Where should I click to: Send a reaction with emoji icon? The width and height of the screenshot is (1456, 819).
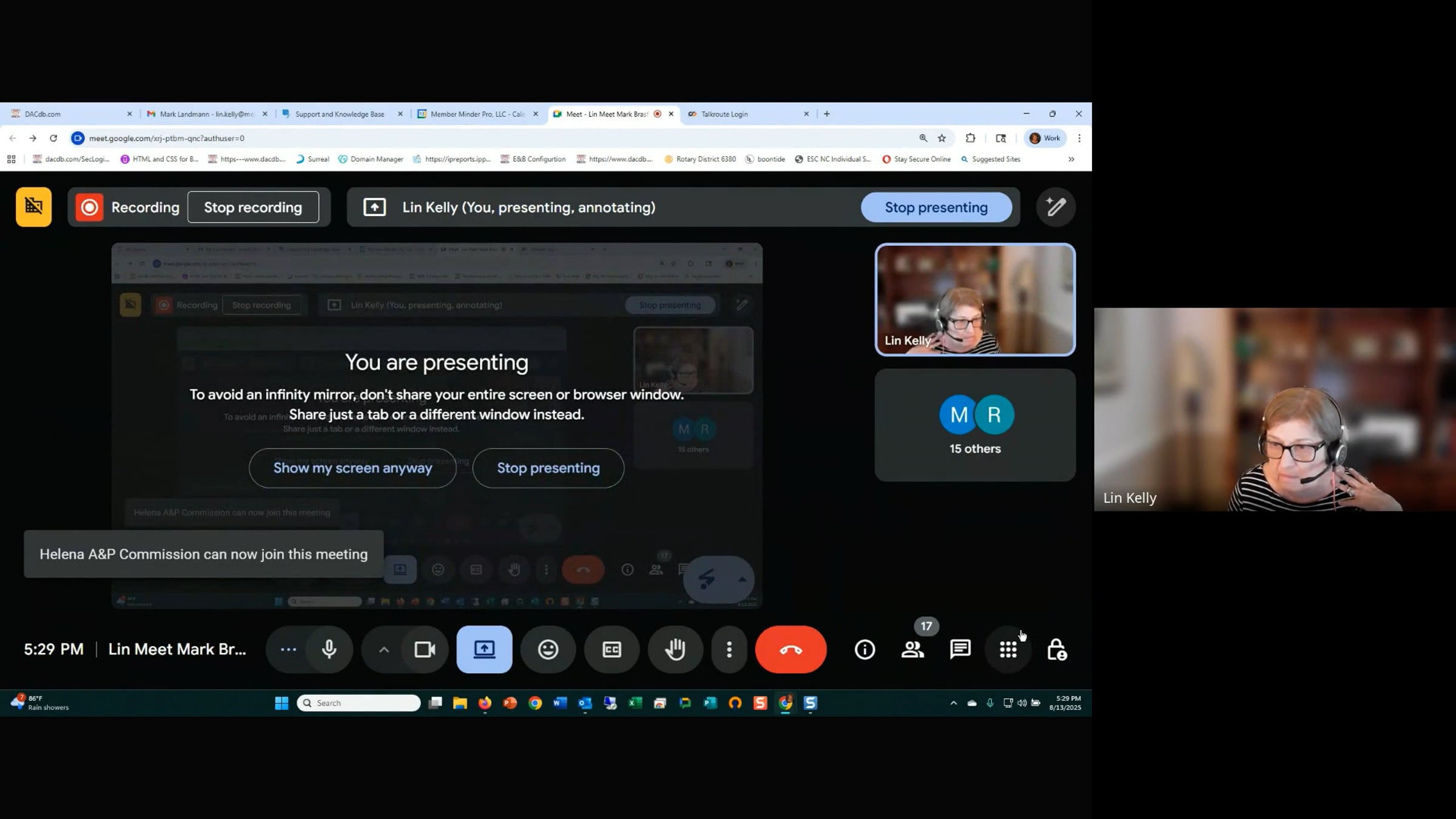click(x=548, y=649)
